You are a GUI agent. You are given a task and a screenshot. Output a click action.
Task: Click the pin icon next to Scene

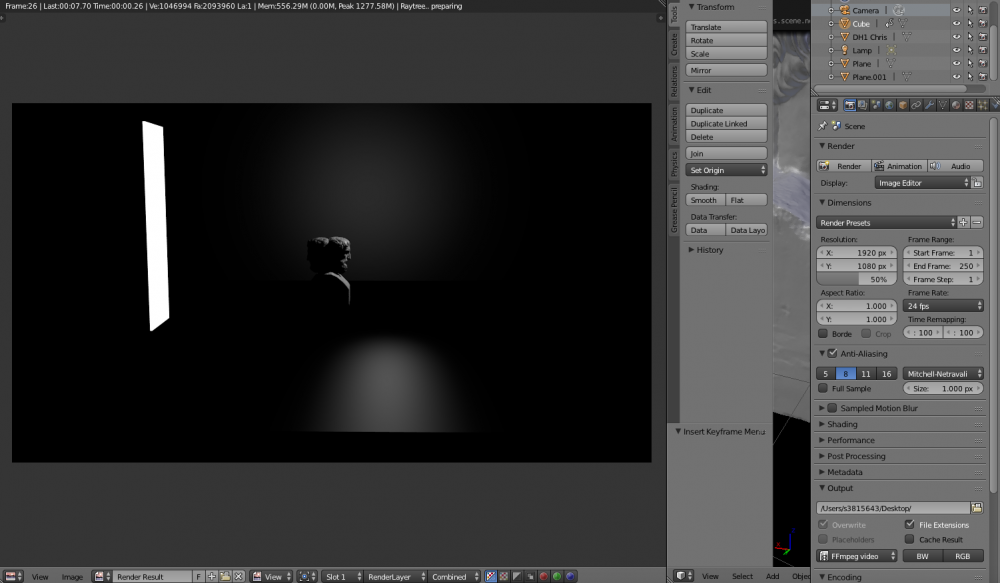pos(823,126)
